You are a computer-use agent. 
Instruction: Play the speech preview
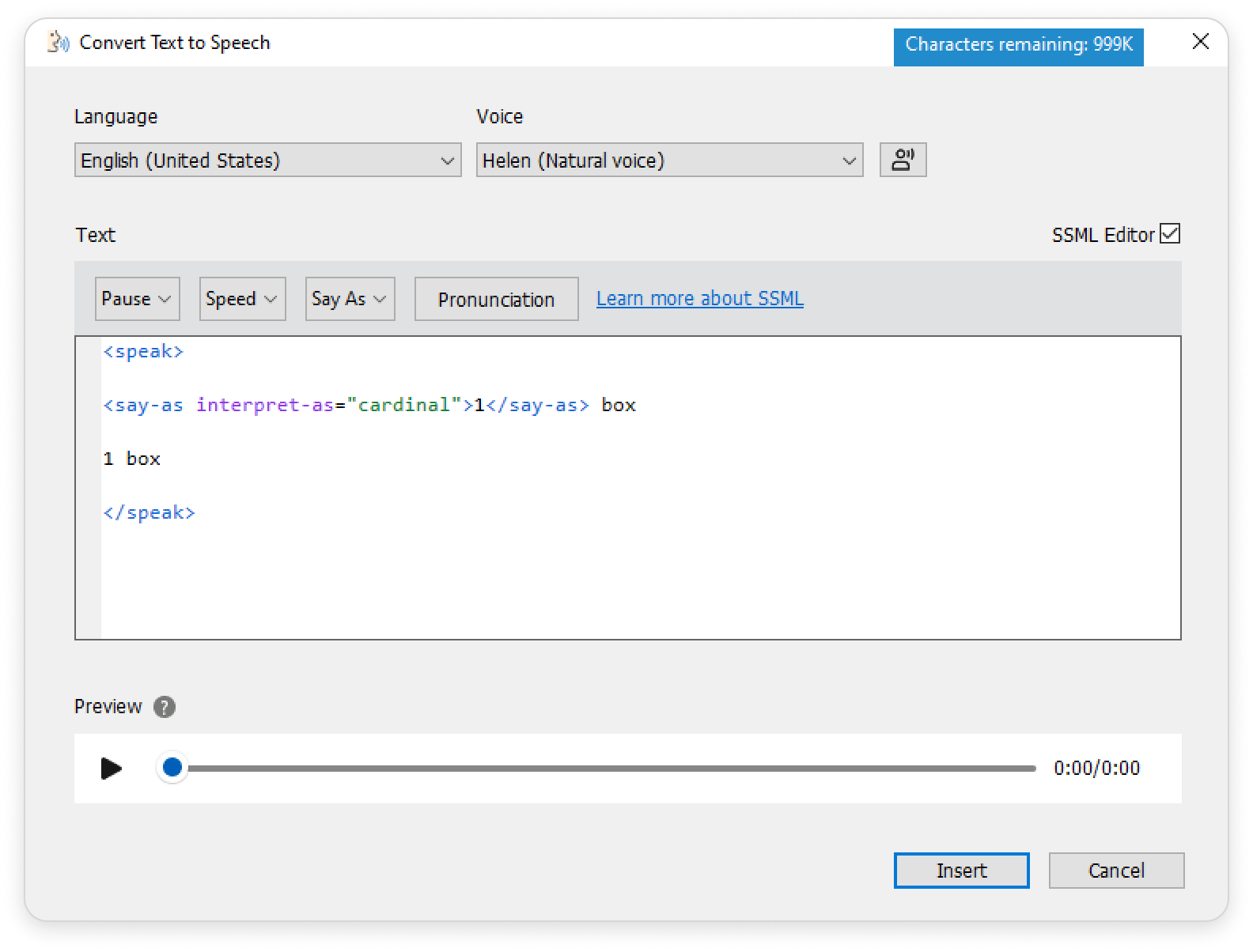click(112, 768)
